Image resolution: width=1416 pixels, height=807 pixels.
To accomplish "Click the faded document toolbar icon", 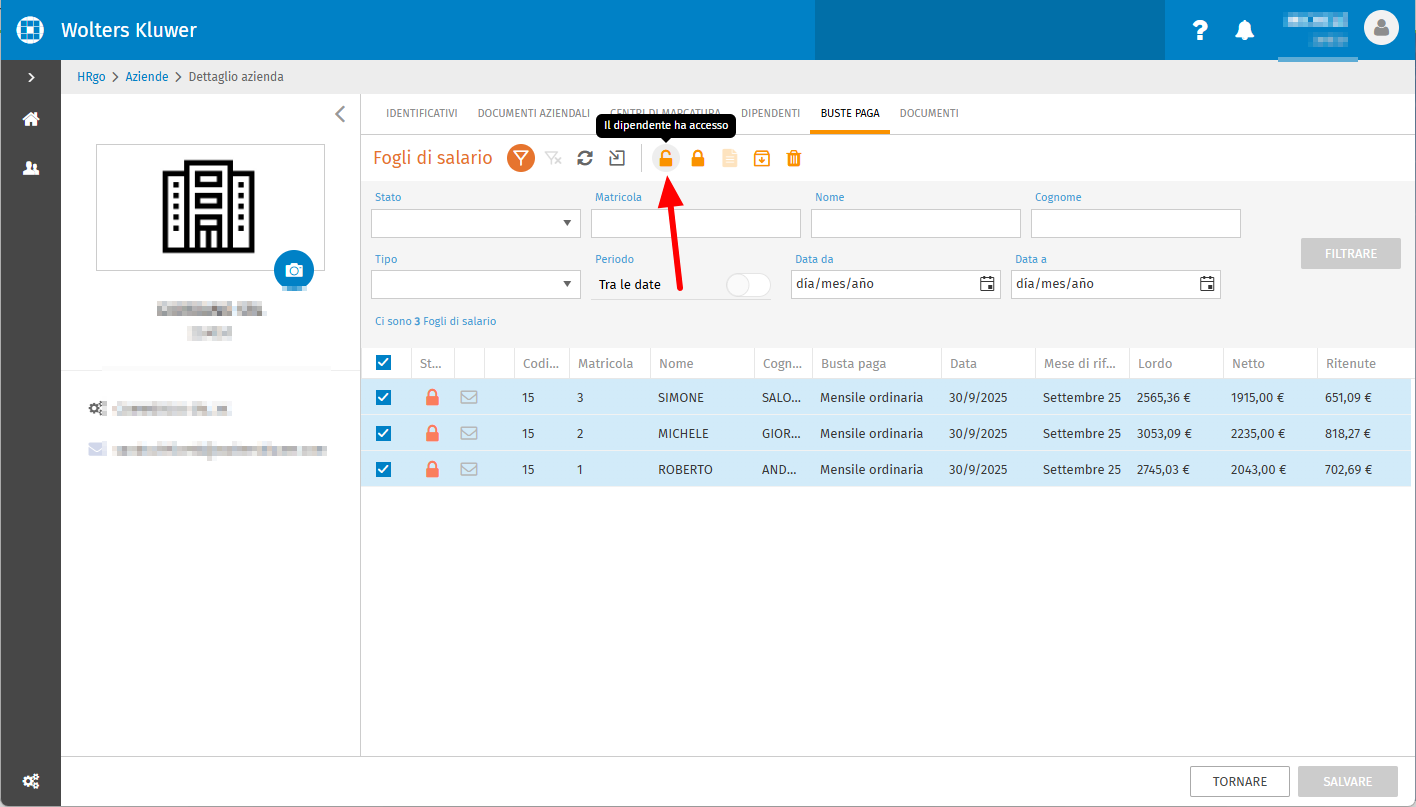I will [x=730, y=158].
